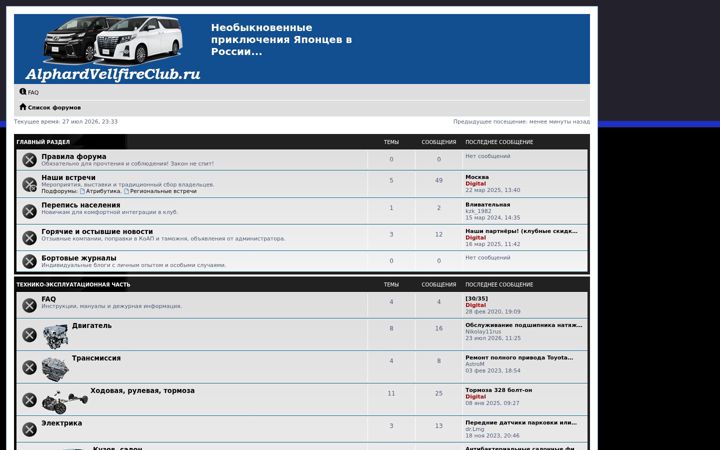Click the status icon for Двигатель forum
The image size is (720, 450).
coord(29,335)
